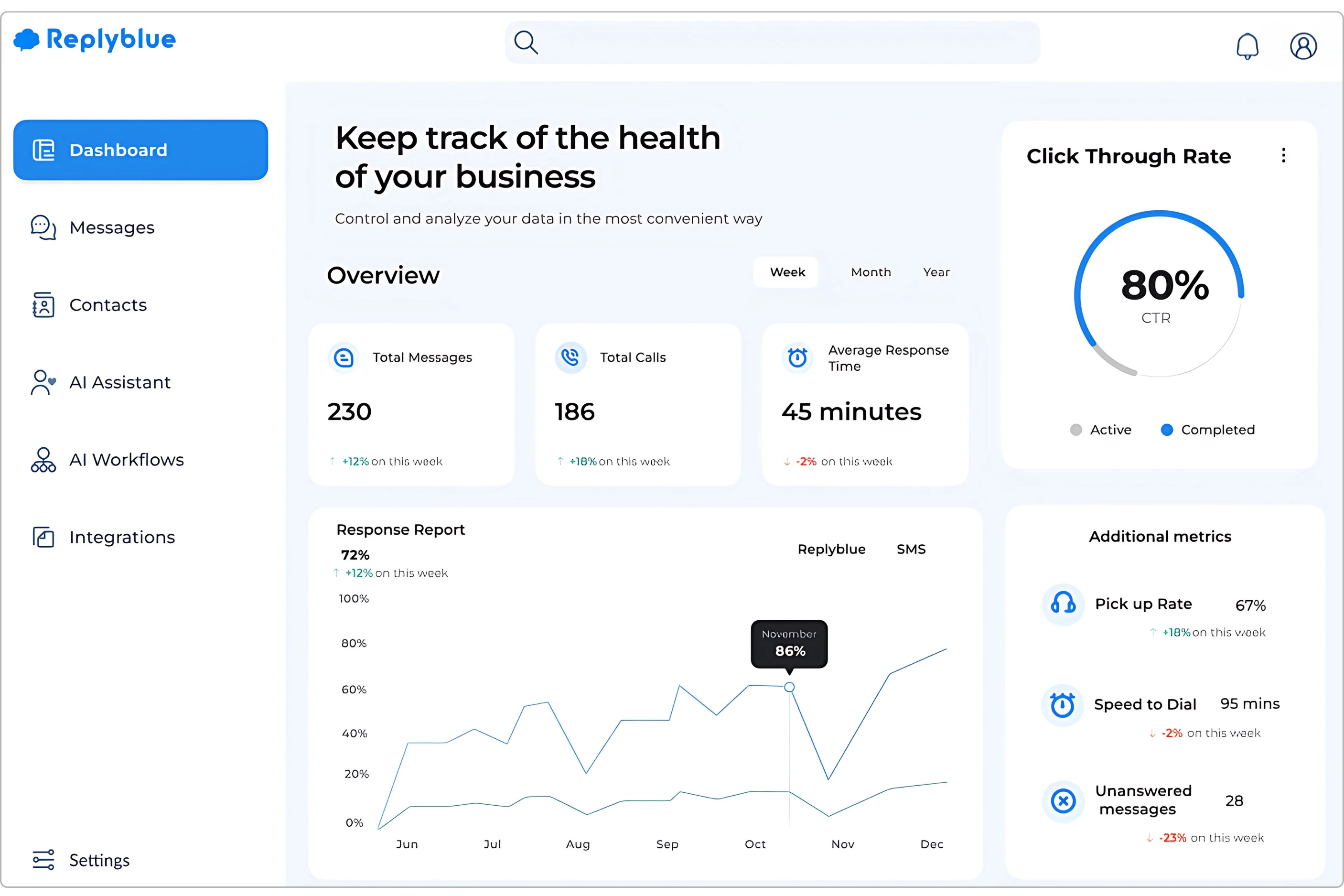This screenshot has height=896, width=1344.
Task: Toggle the SMS series in chart
Action: point(911,549)
